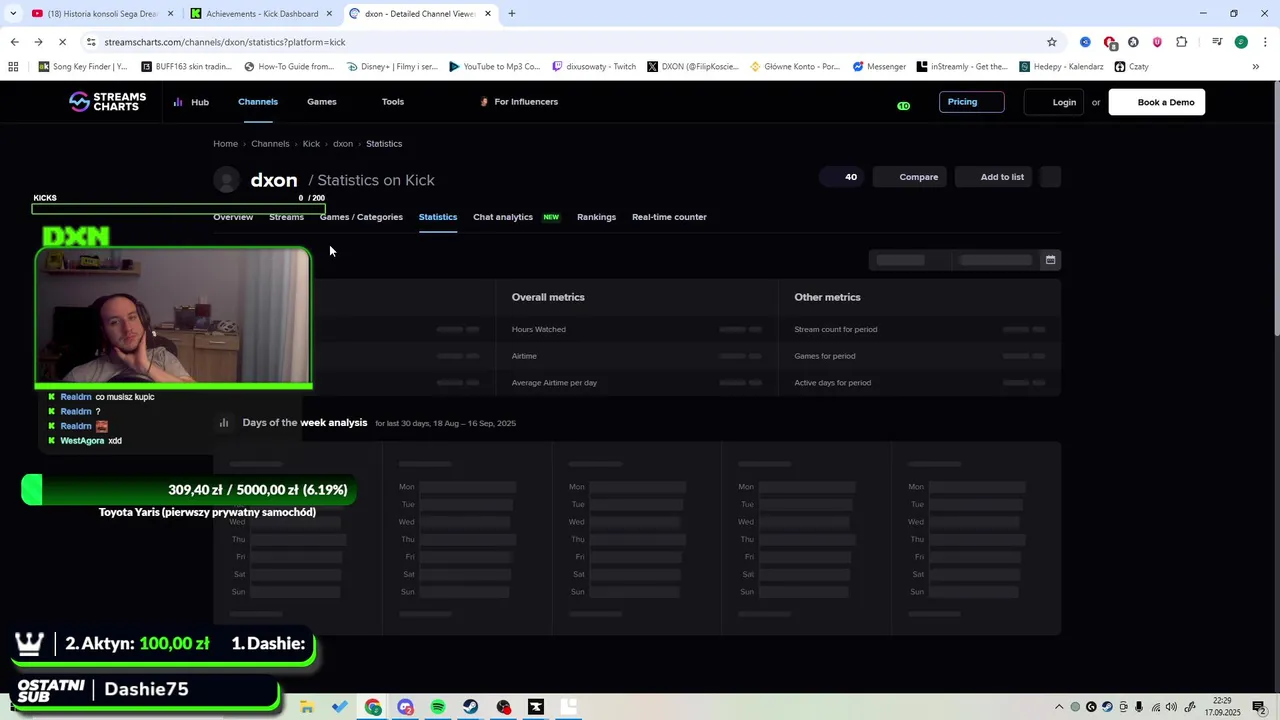Open Disney+ bookmark
This screenshot has width=1280, height=720.
392,67
